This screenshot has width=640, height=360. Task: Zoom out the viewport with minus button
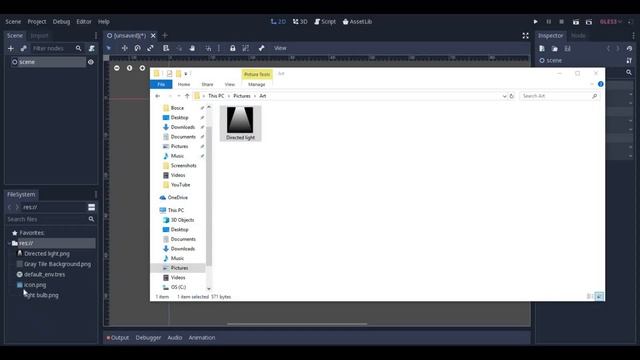117,68
